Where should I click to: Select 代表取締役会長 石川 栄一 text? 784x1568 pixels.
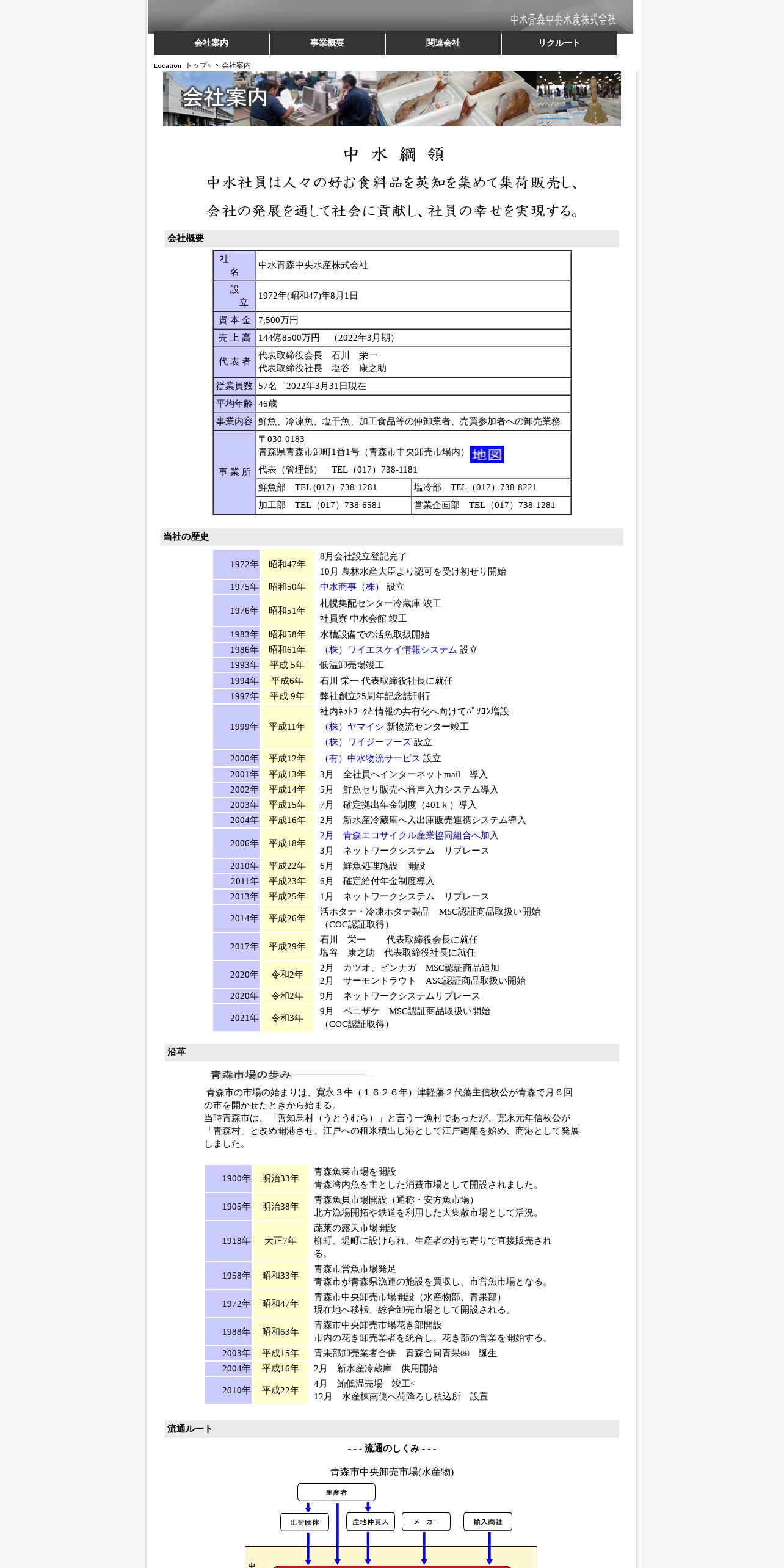[318, 355]
